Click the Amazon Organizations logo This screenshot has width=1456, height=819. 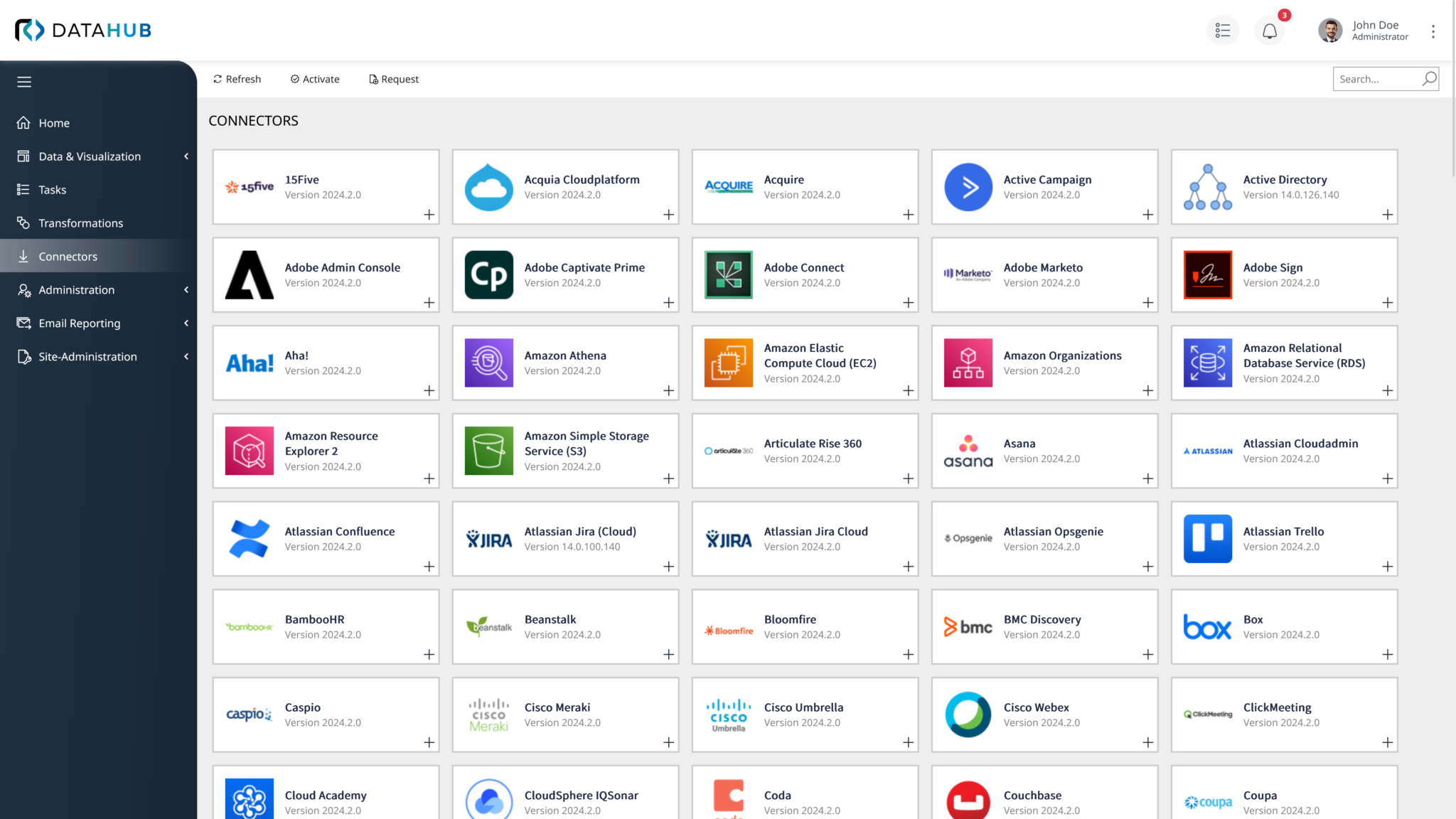click(968, 363)
